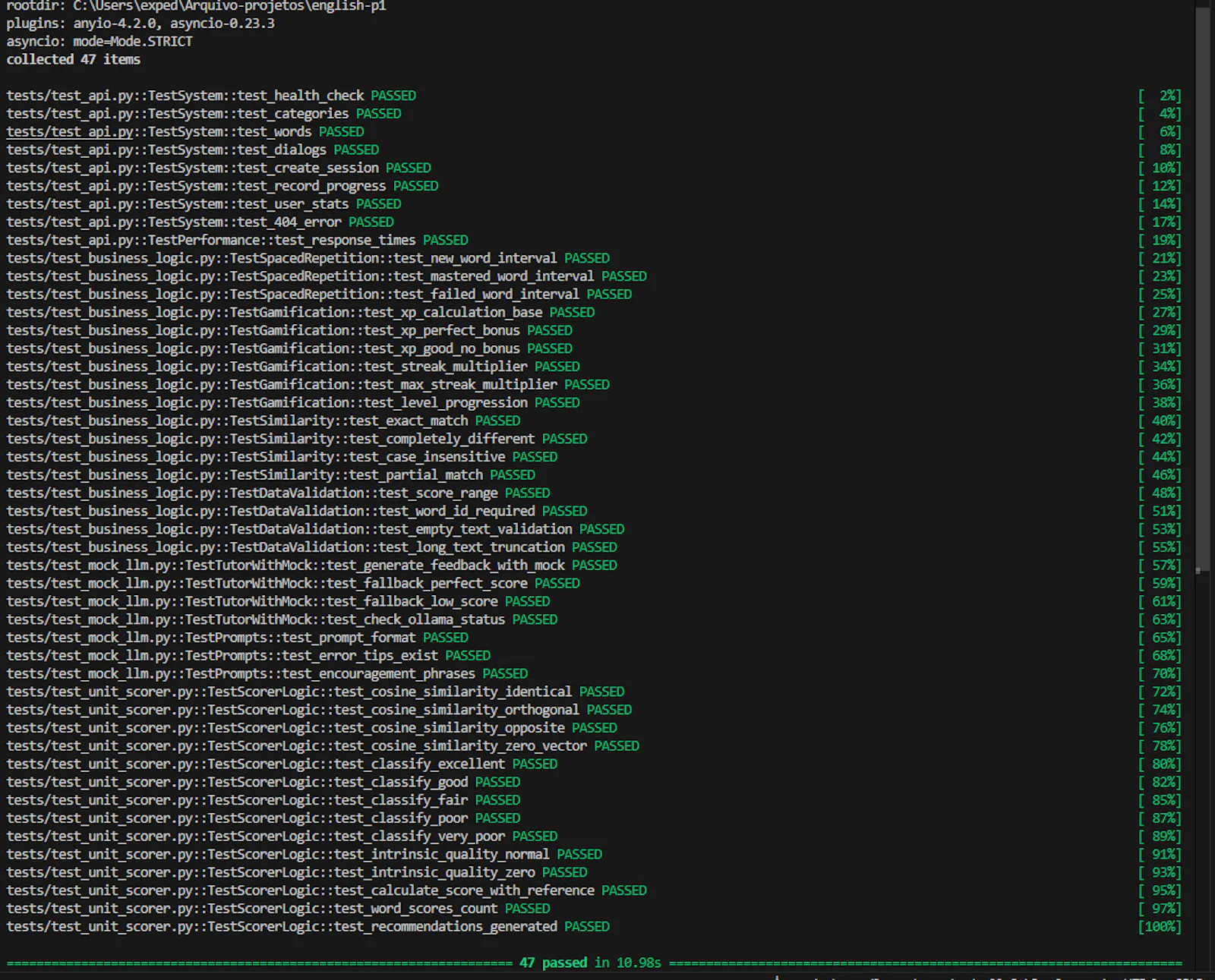Viewport: 1215px width, 980px height.
Task: Select the test_failed_word_interval result line
Action: (x=319, y=295)
